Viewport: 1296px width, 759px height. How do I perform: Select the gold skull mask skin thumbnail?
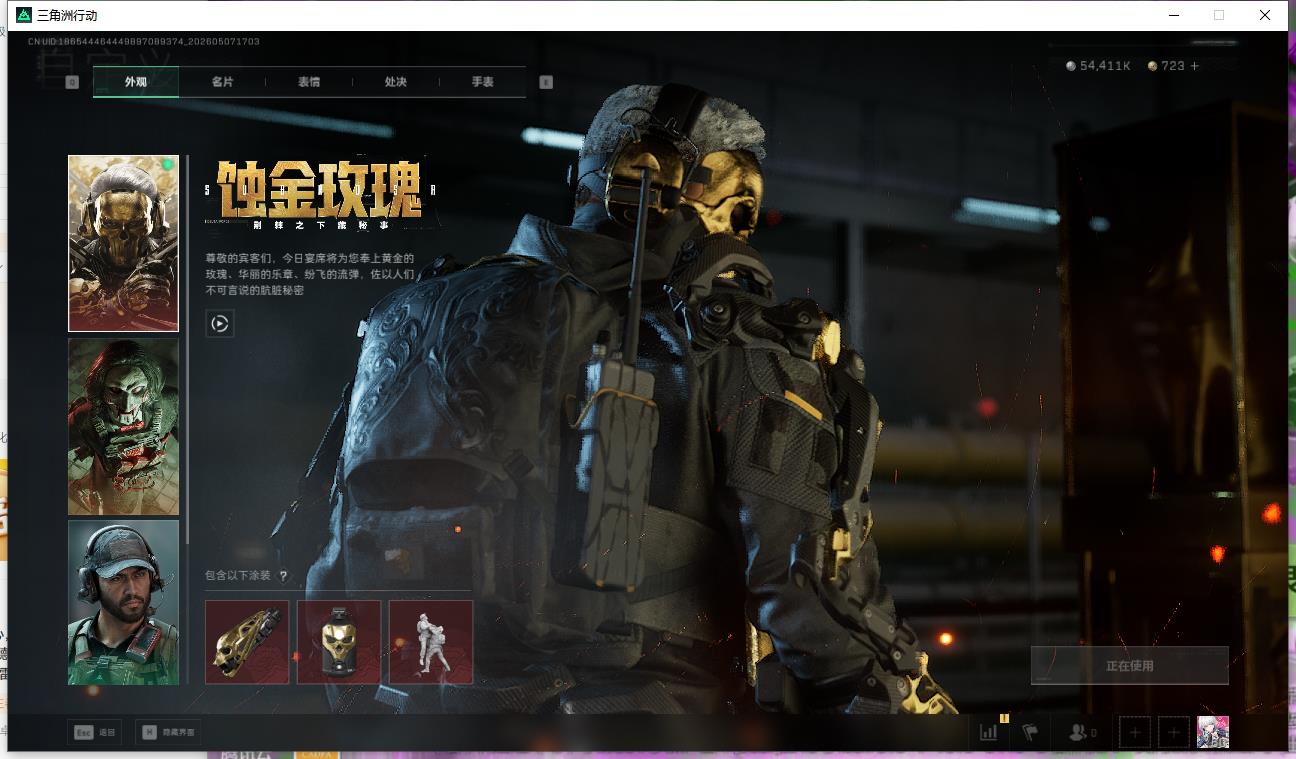click(123, 243)
